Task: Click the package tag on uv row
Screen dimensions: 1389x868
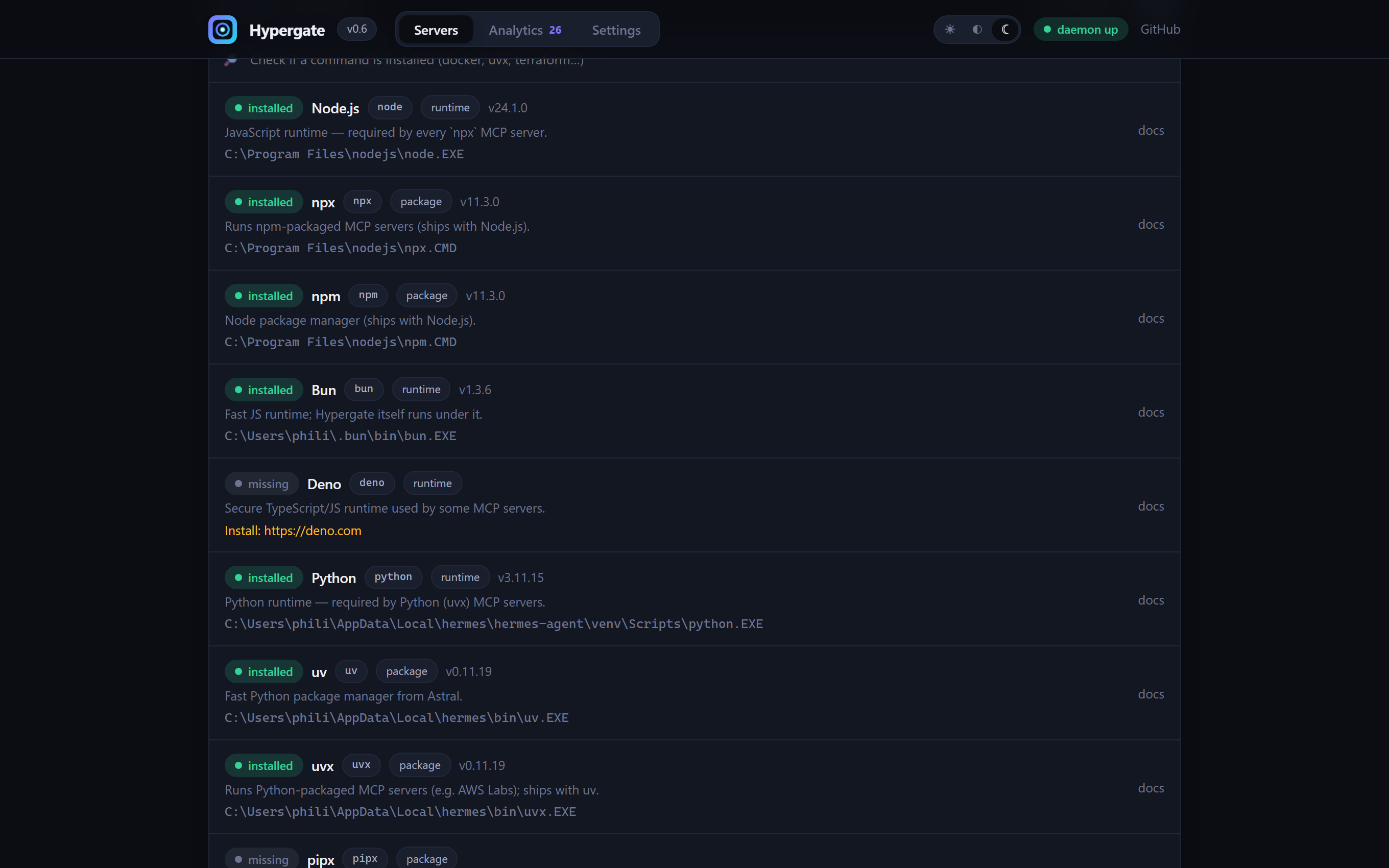Action: click(406, 671)
